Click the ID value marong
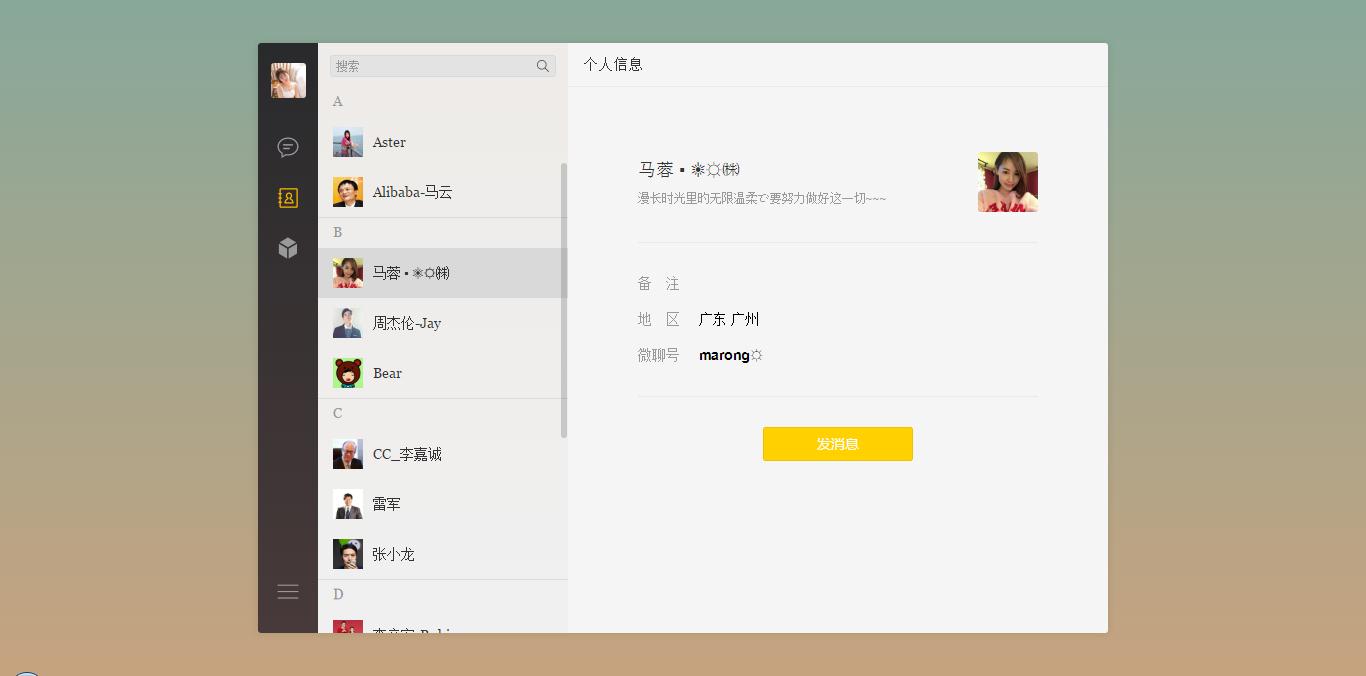The image size is (1366, 676). 731,355
